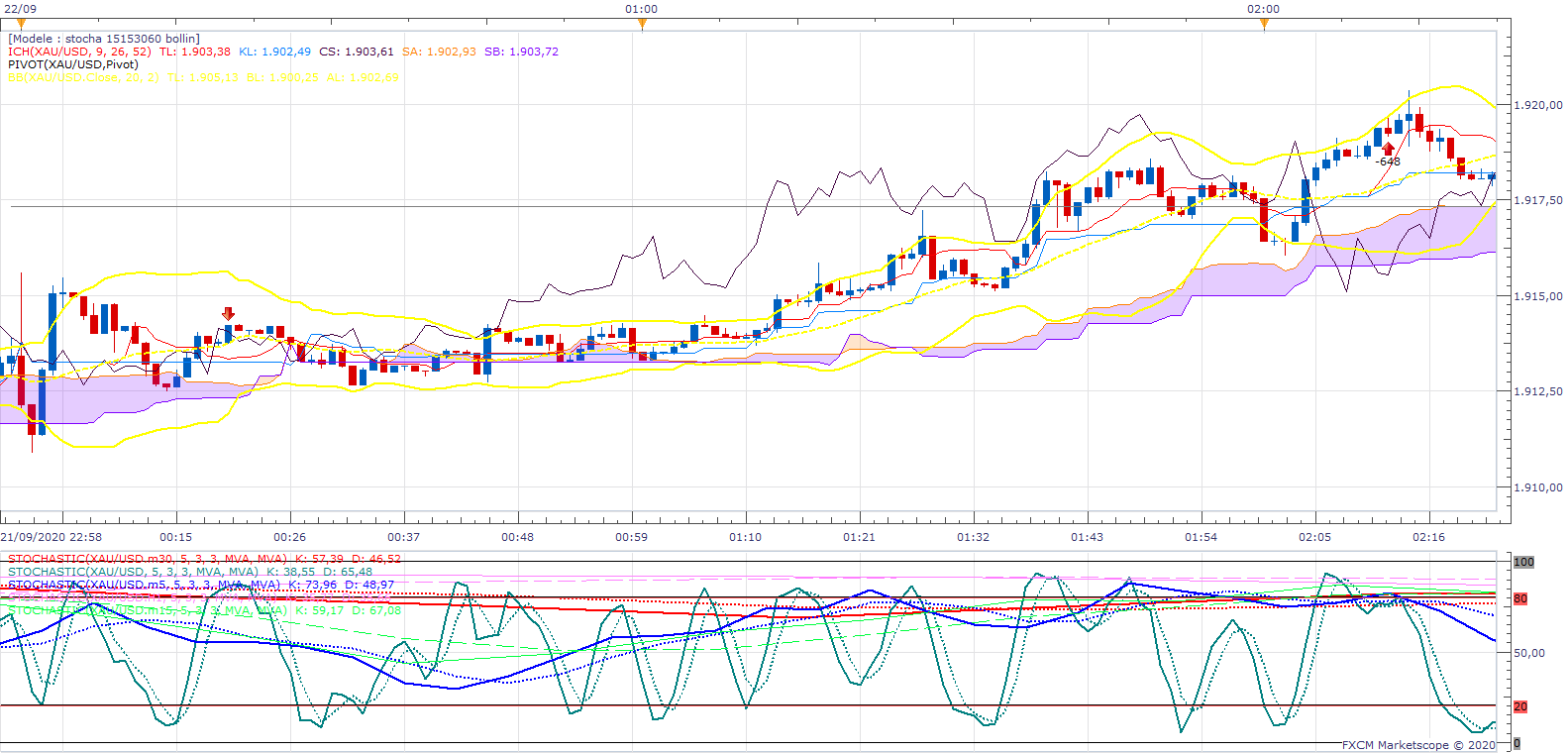Click the KL: 1.902,49 value
Image resolution: width=1568 pixels, height=753 pixels.
274,52
